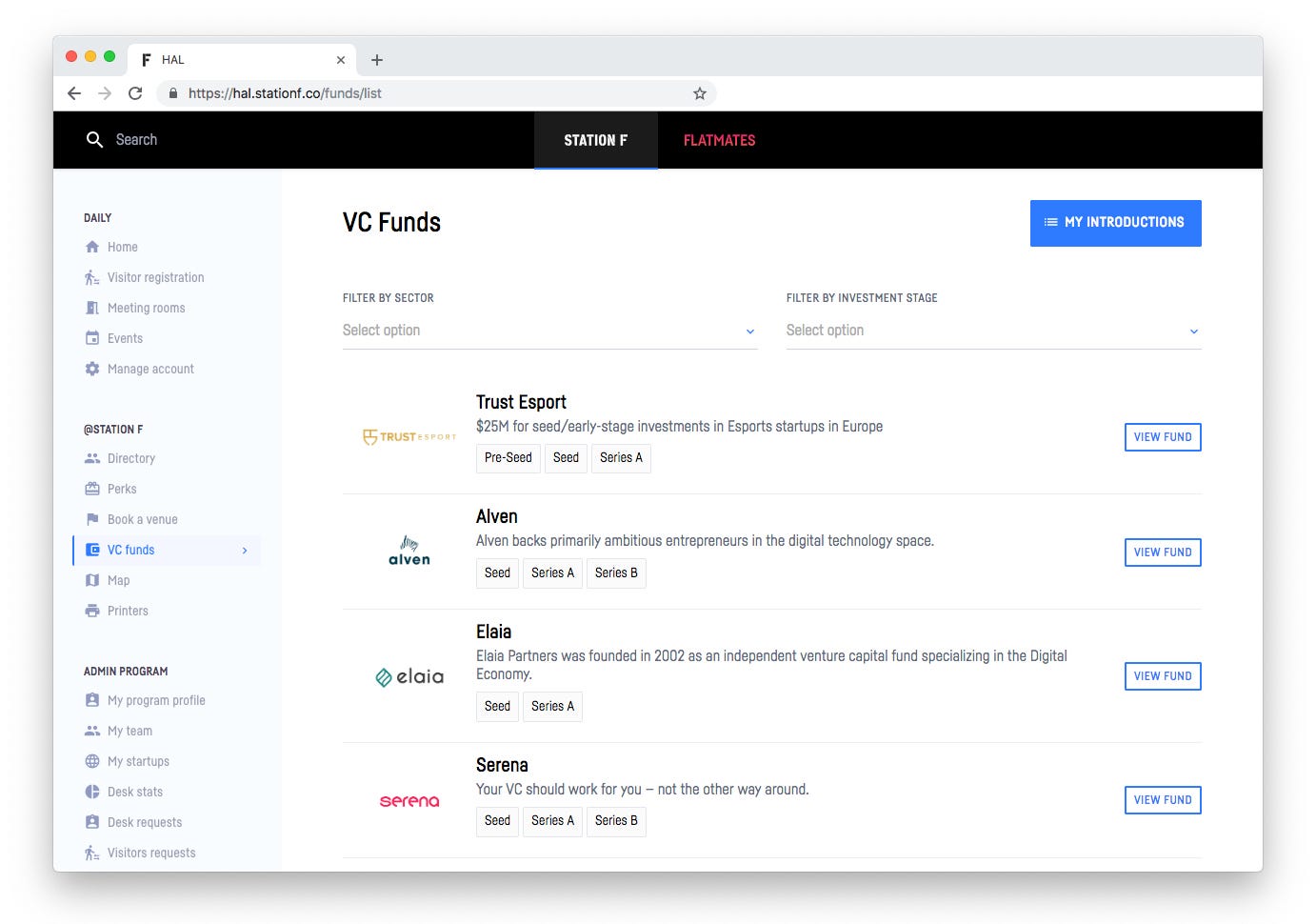Click the search magnifier icon

[x=94, y=140]
